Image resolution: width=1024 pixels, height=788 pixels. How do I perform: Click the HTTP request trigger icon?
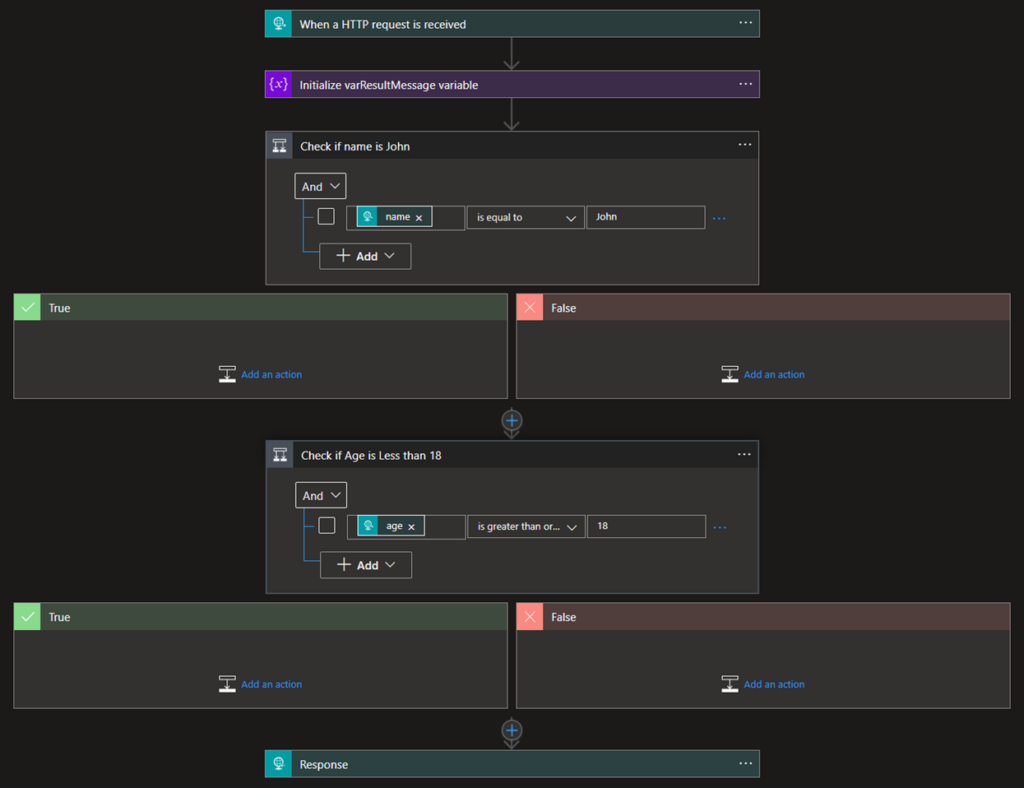[x=279, y=24]
